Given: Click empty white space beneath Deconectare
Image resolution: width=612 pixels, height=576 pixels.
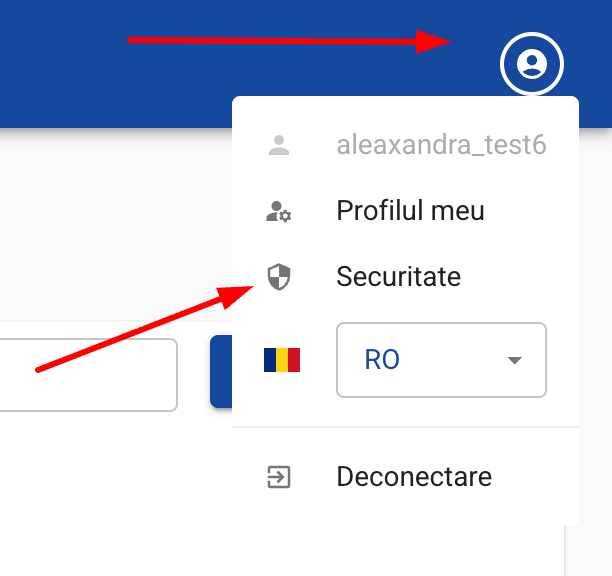Looking at the screenshot, I should coord(405,518).
